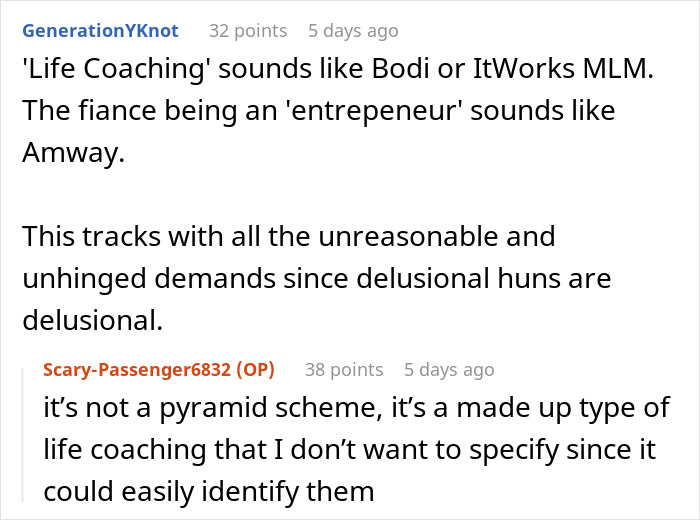Screen dimensions: 700x520
Task: Click the 38 points score
Action: pos(343,370)
